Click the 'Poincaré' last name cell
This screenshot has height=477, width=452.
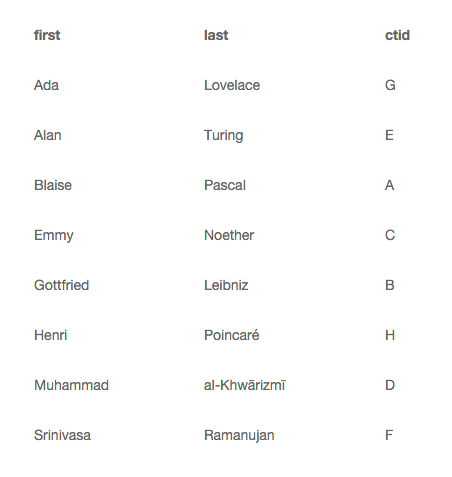point(232,335)
